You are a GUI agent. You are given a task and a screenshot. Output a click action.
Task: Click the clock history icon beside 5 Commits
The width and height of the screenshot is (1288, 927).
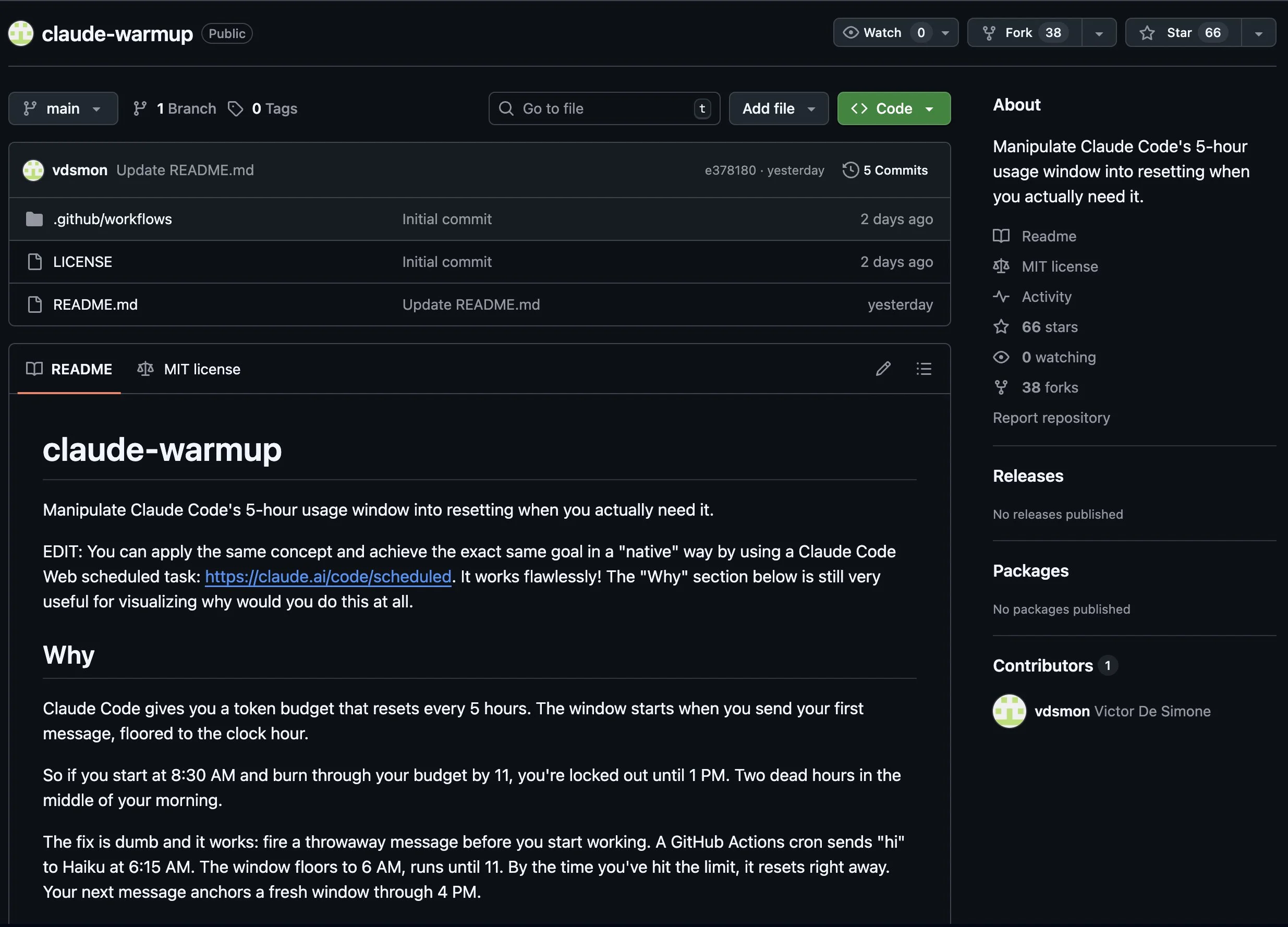(x=850, y=170)
